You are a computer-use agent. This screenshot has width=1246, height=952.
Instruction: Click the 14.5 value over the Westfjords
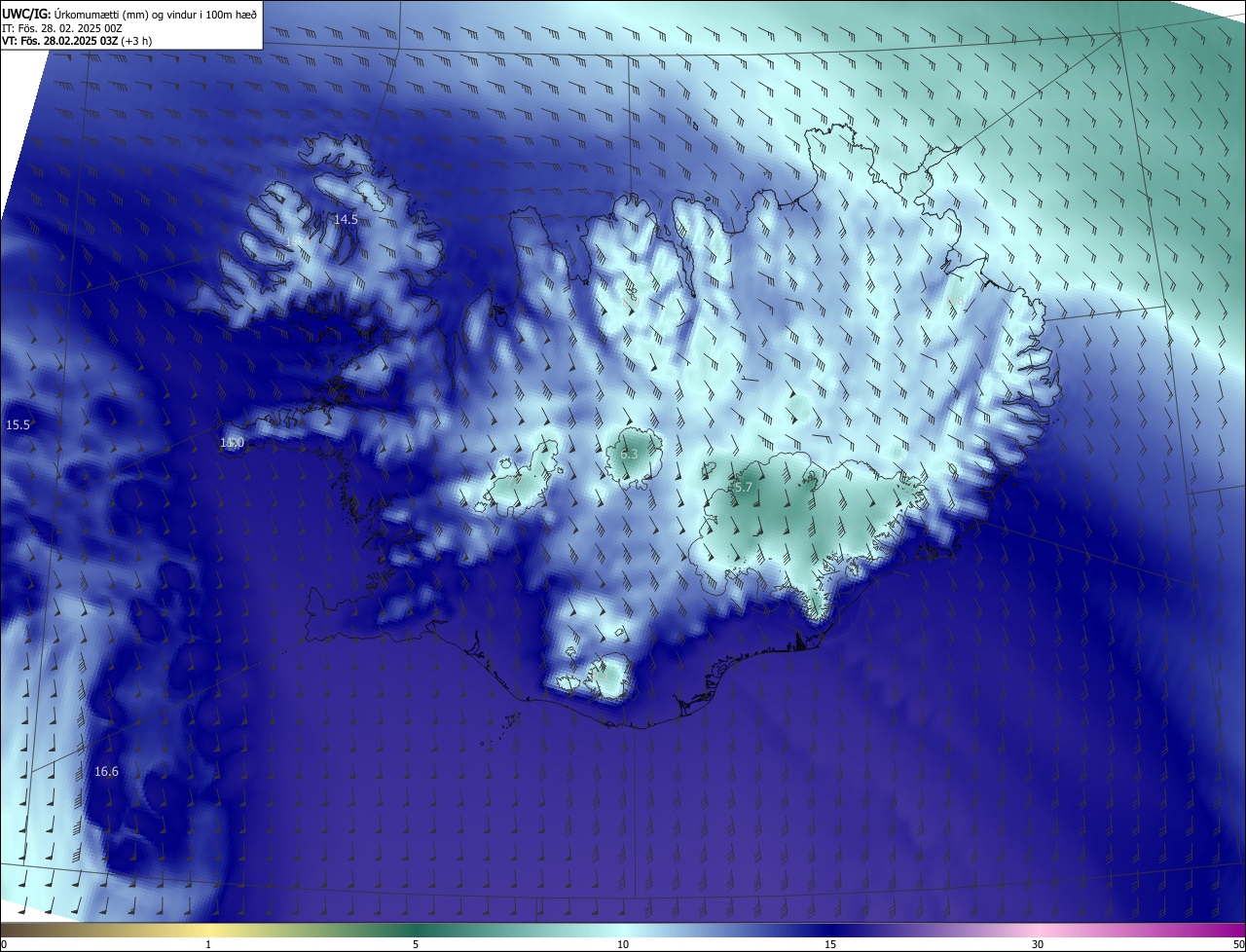click(x=346, y=219)
